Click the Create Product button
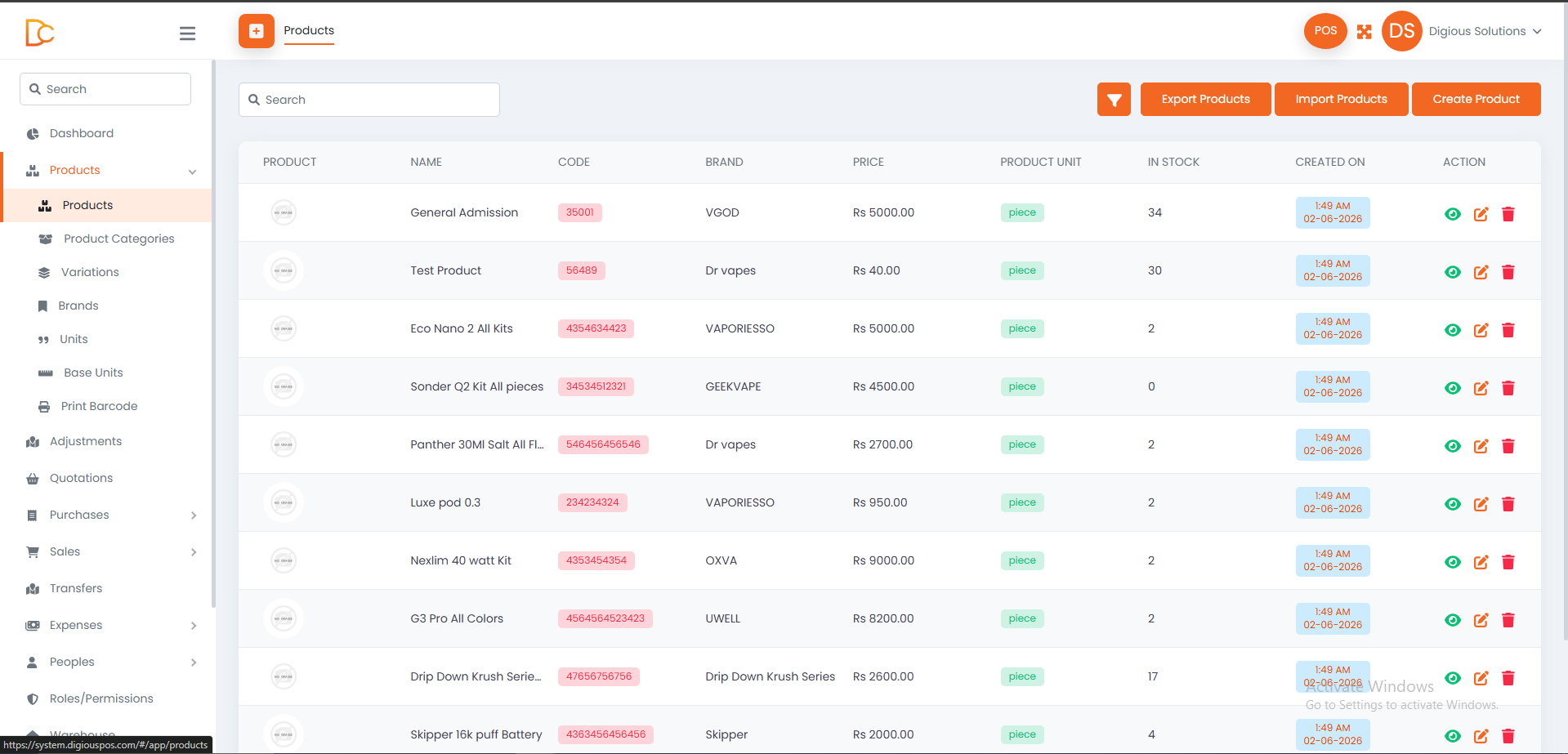1568x754 pixels. pyautogui.click(x=1476, y=100)
